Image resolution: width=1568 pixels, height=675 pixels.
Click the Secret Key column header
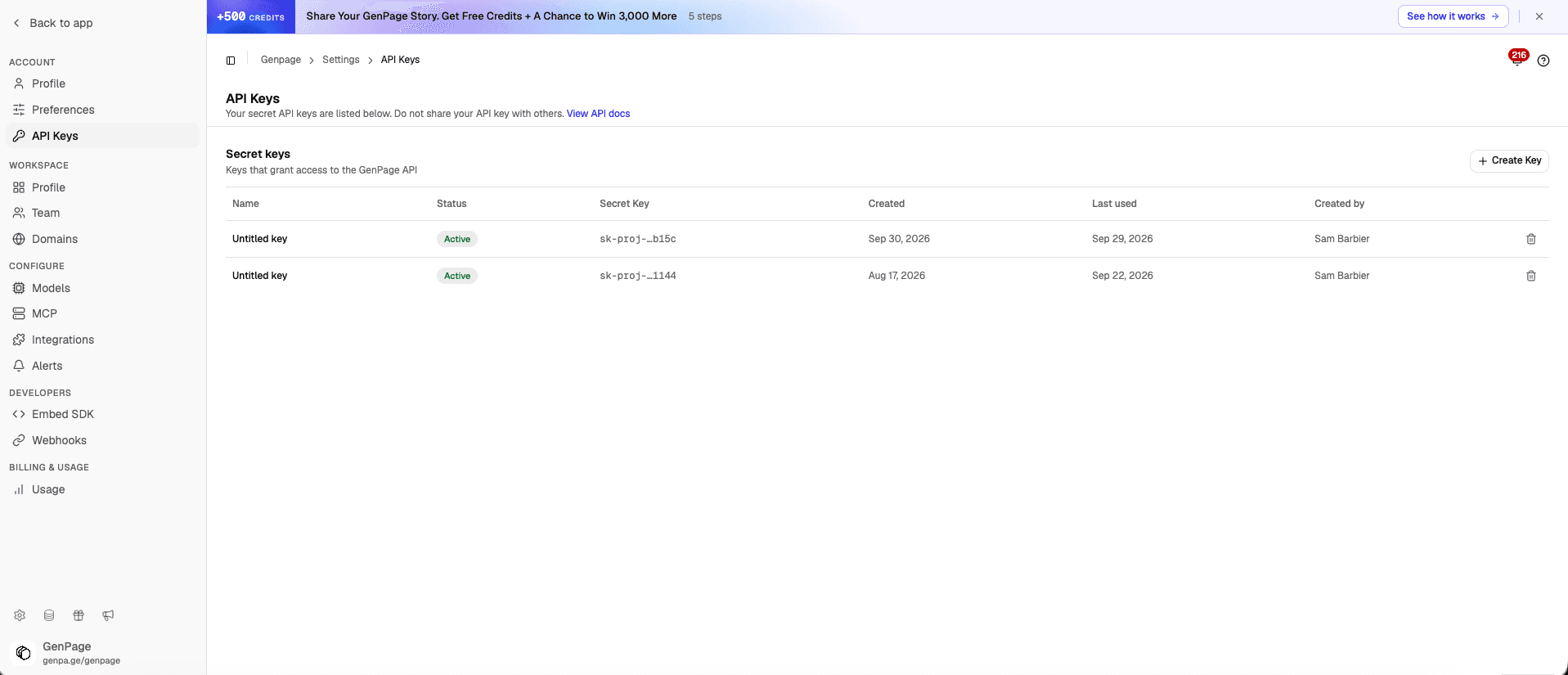(624, 204)
